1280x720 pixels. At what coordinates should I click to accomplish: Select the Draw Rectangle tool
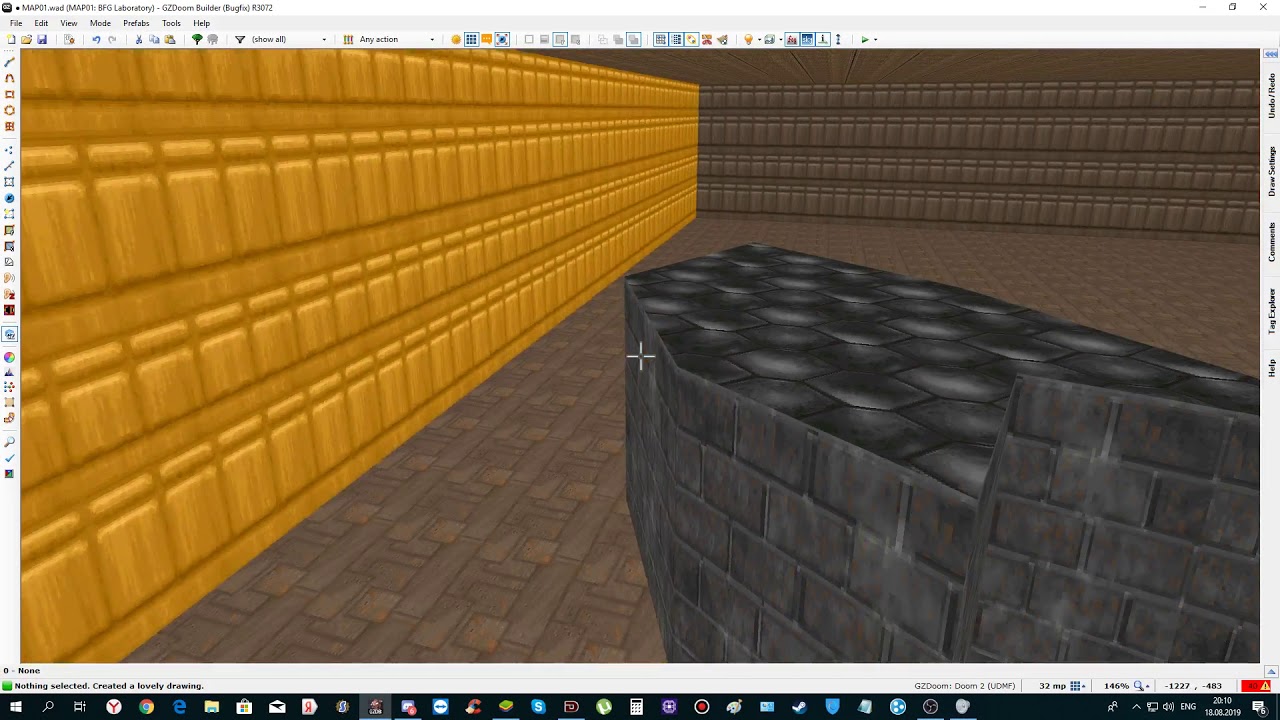click(x=10, y=94)
